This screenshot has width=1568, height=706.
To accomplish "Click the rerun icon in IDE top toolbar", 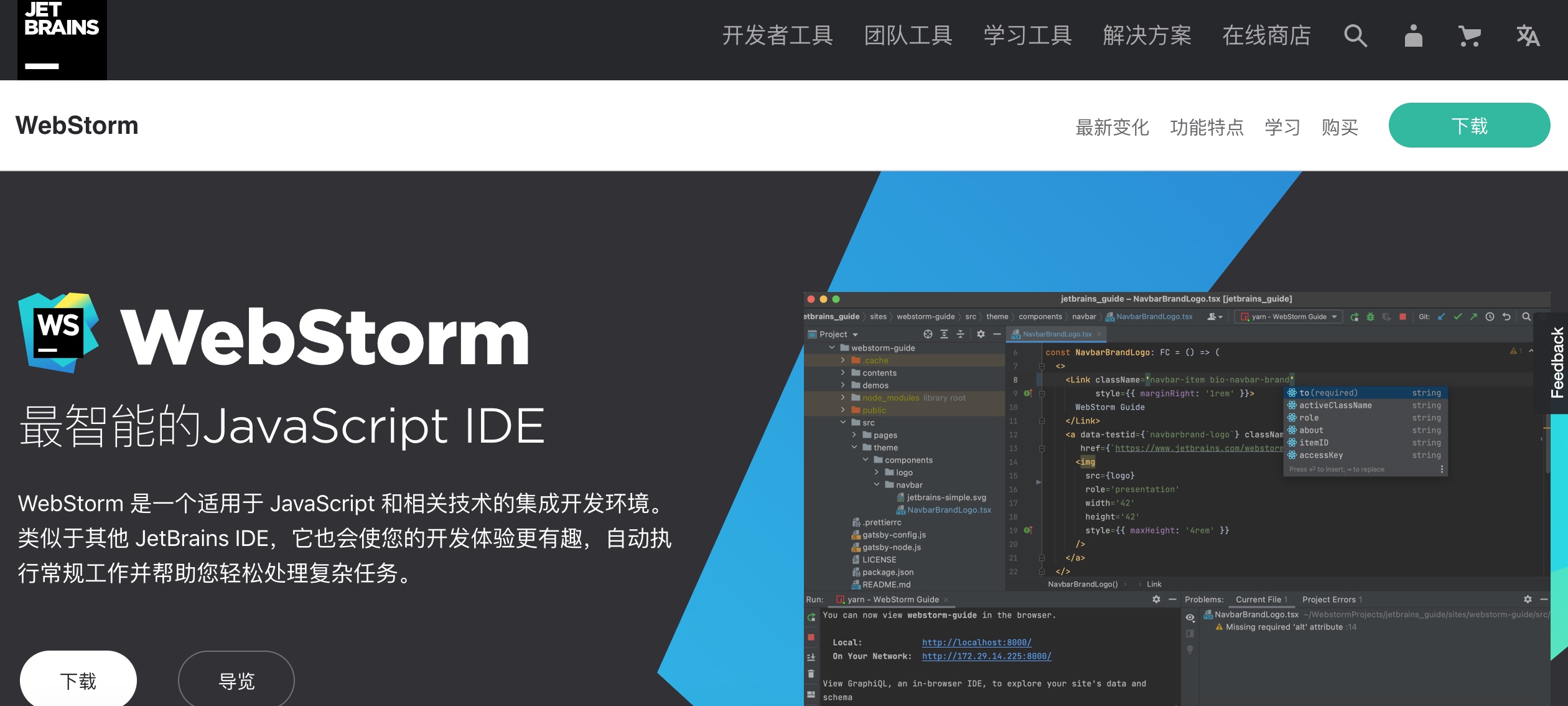I will (1354, 317).
